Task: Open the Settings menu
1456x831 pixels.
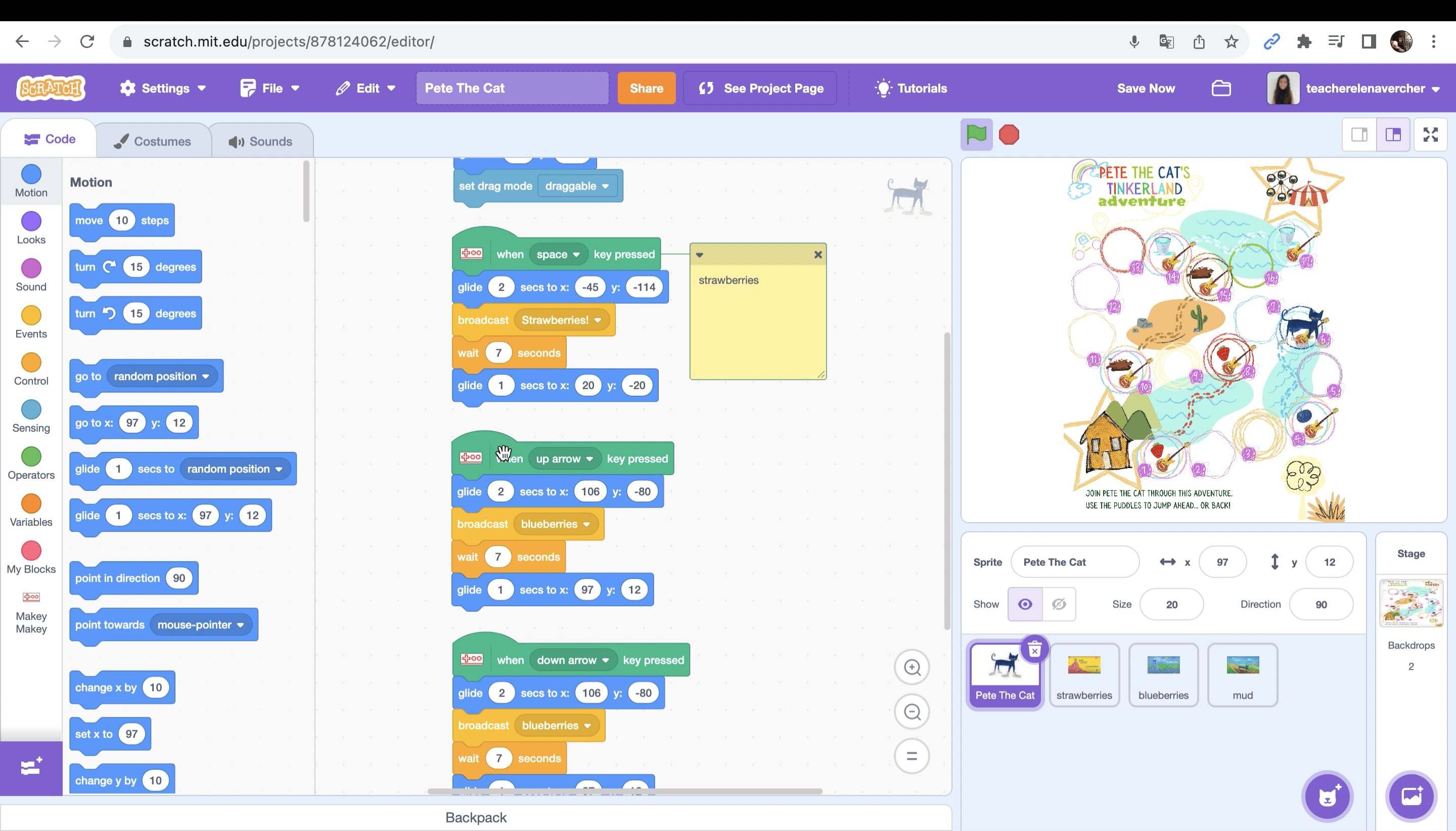Action: point(163,88)
